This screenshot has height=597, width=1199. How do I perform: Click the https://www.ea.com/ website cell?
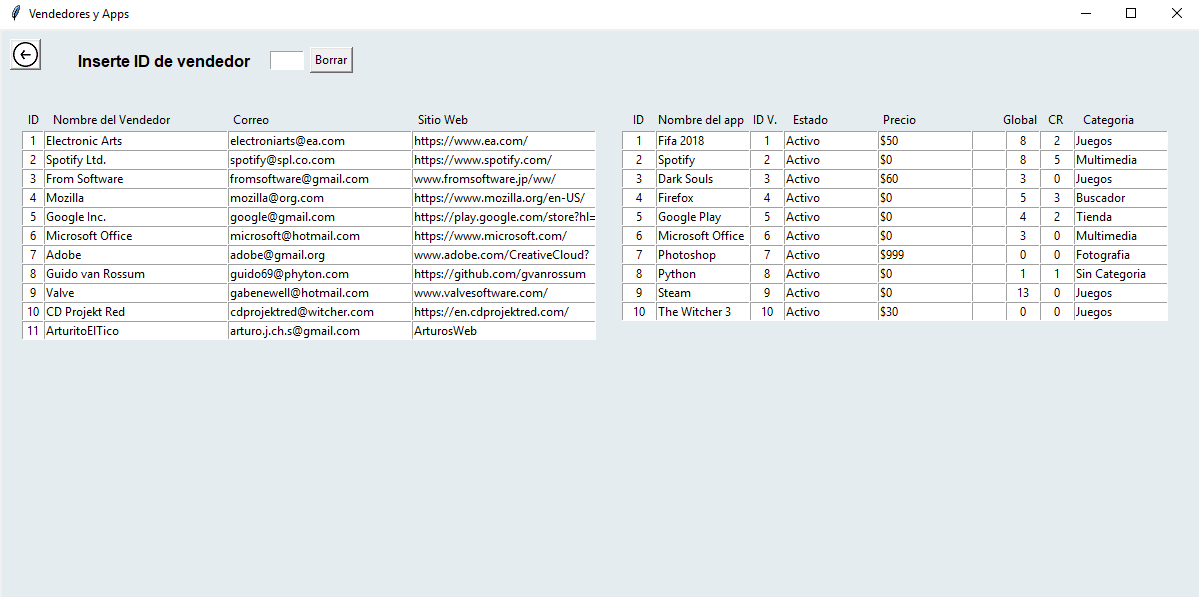[x=504, y=141]
